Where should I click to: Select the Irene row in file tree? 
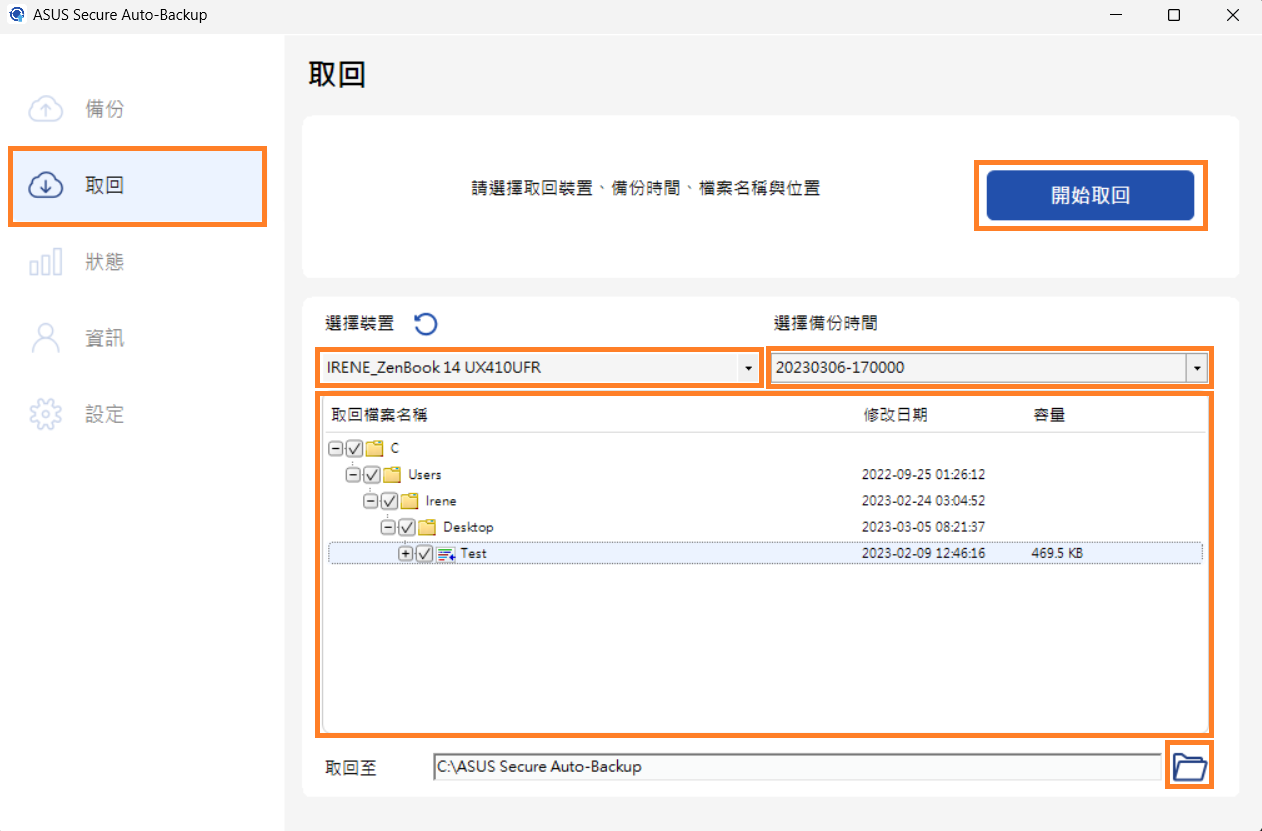(x=441, y=501)
